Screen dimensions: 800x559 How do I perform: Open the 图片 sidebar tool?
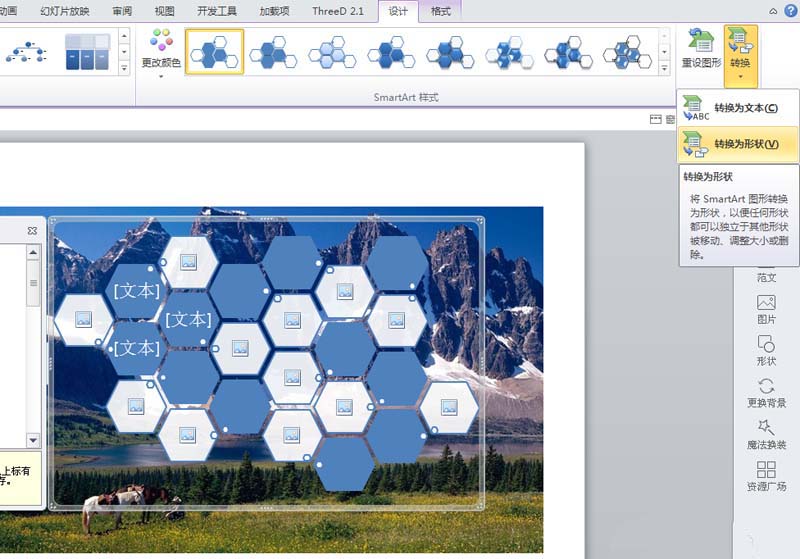click(x=766, y=310)
